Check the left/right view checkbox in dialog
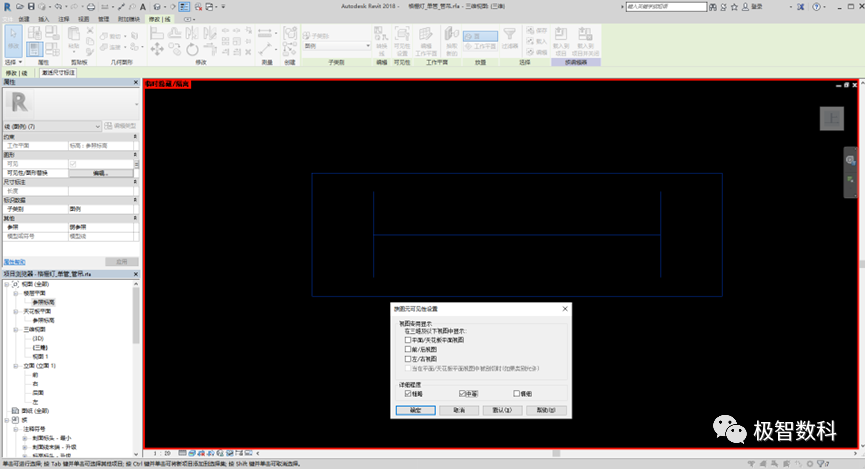 [408, 359]
